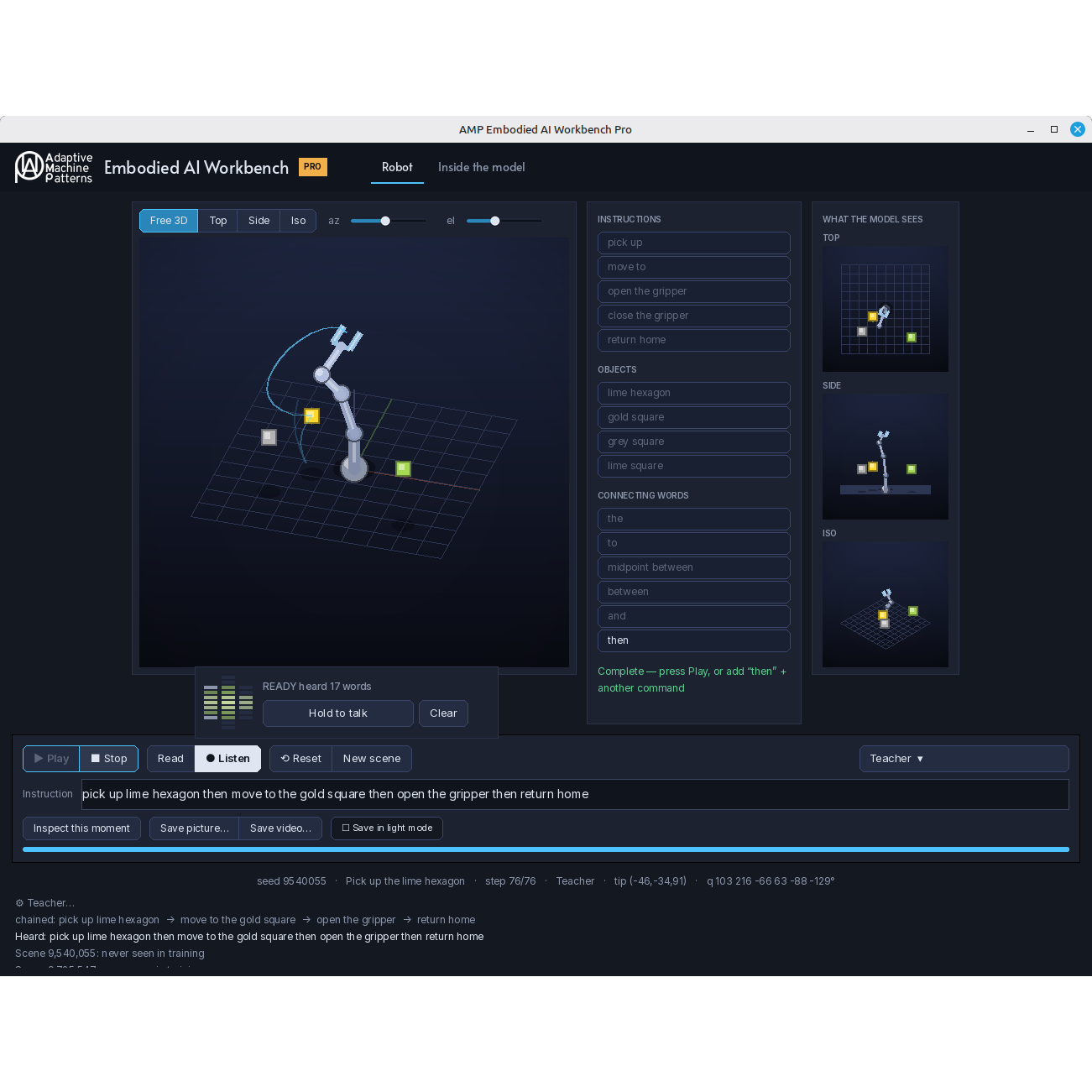Switch to Read mode
The width and height of the screenshot is (1092, 1092).
[170, 759]
